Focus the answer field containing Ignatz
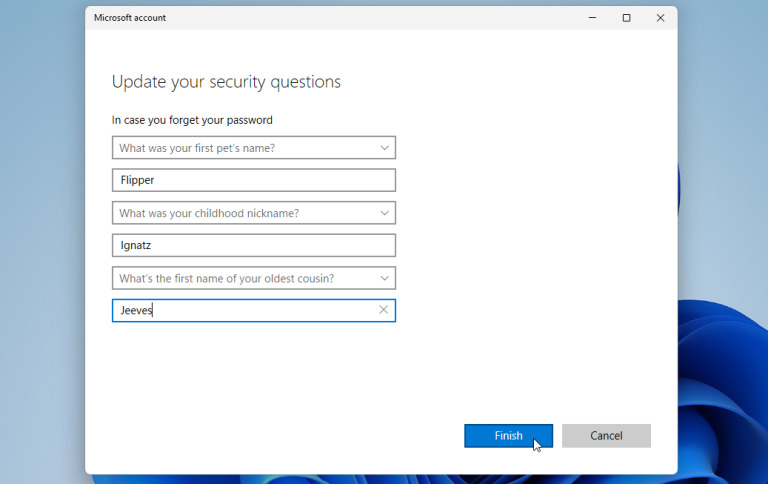The height and width of the screenshot is (484, 768). click(254, 245)
